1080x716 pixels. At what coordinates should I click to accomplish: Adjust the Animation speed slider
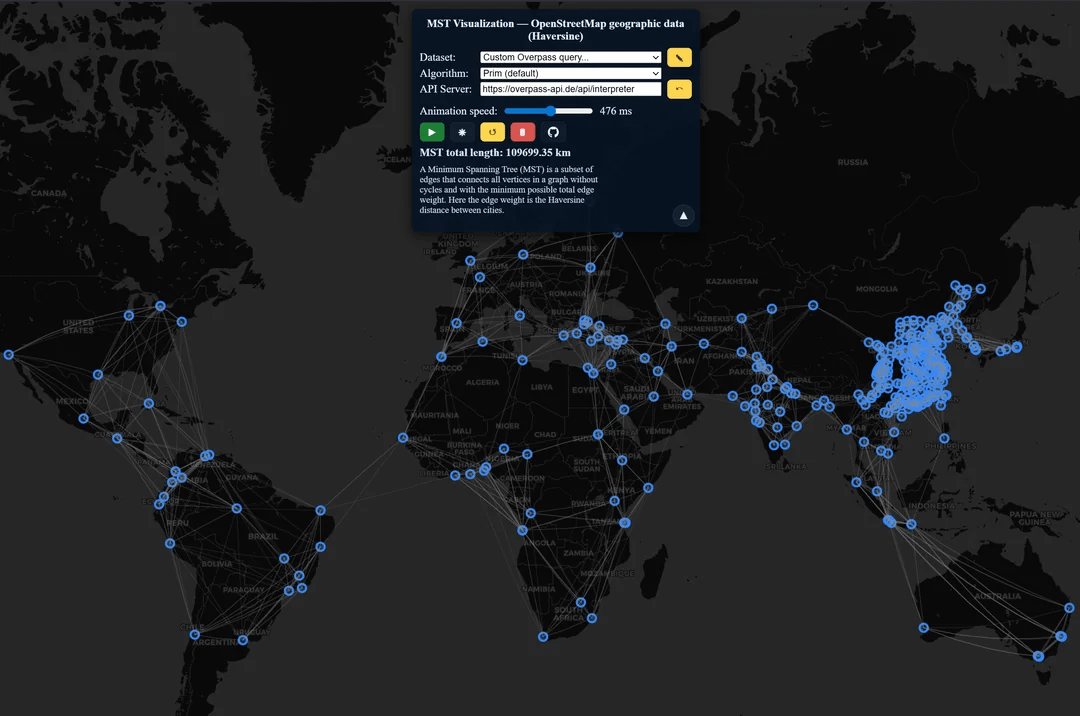point(548,111)
